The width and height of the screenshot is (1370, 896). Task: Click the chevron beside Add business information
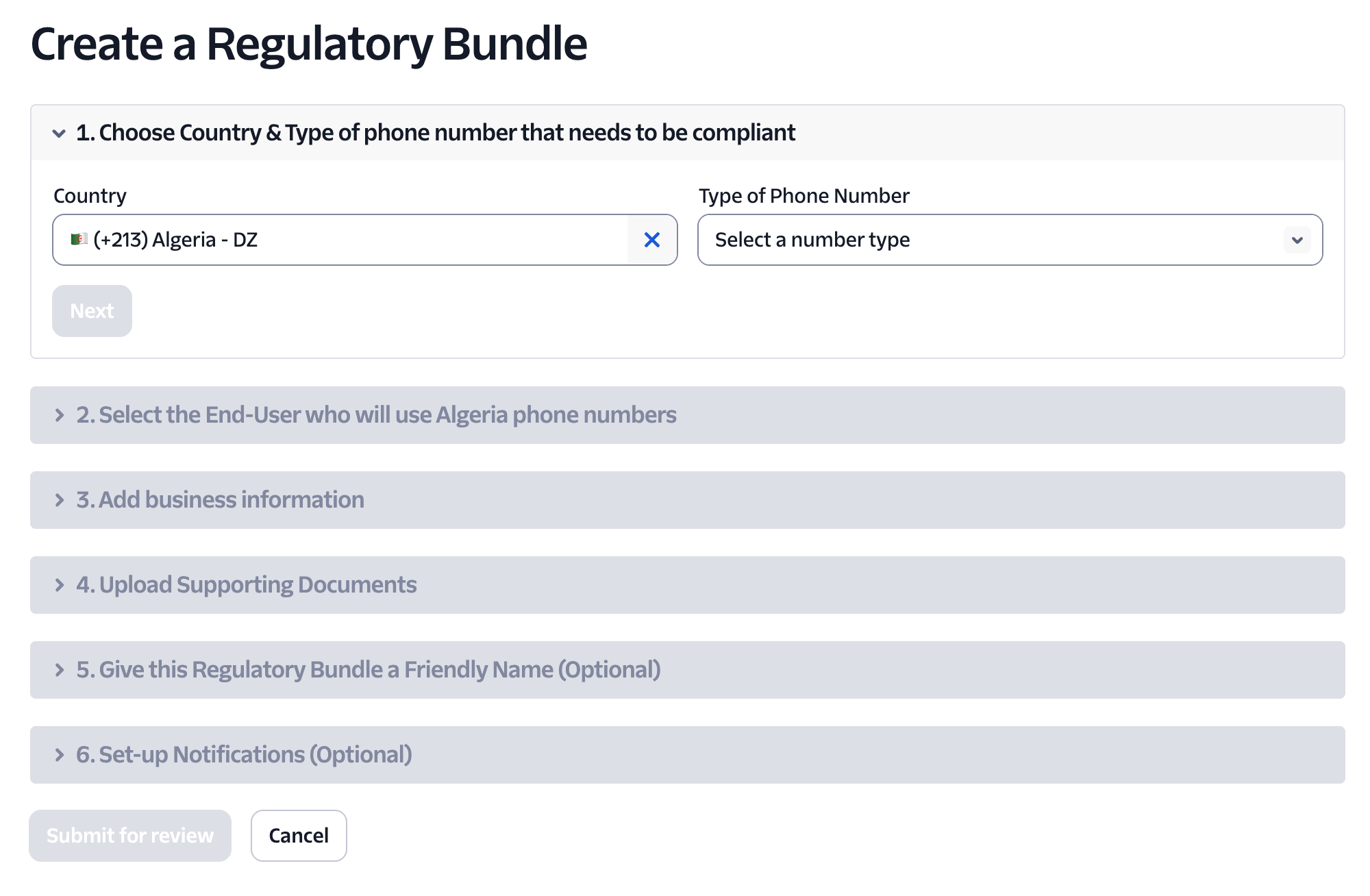pos(60,500)
